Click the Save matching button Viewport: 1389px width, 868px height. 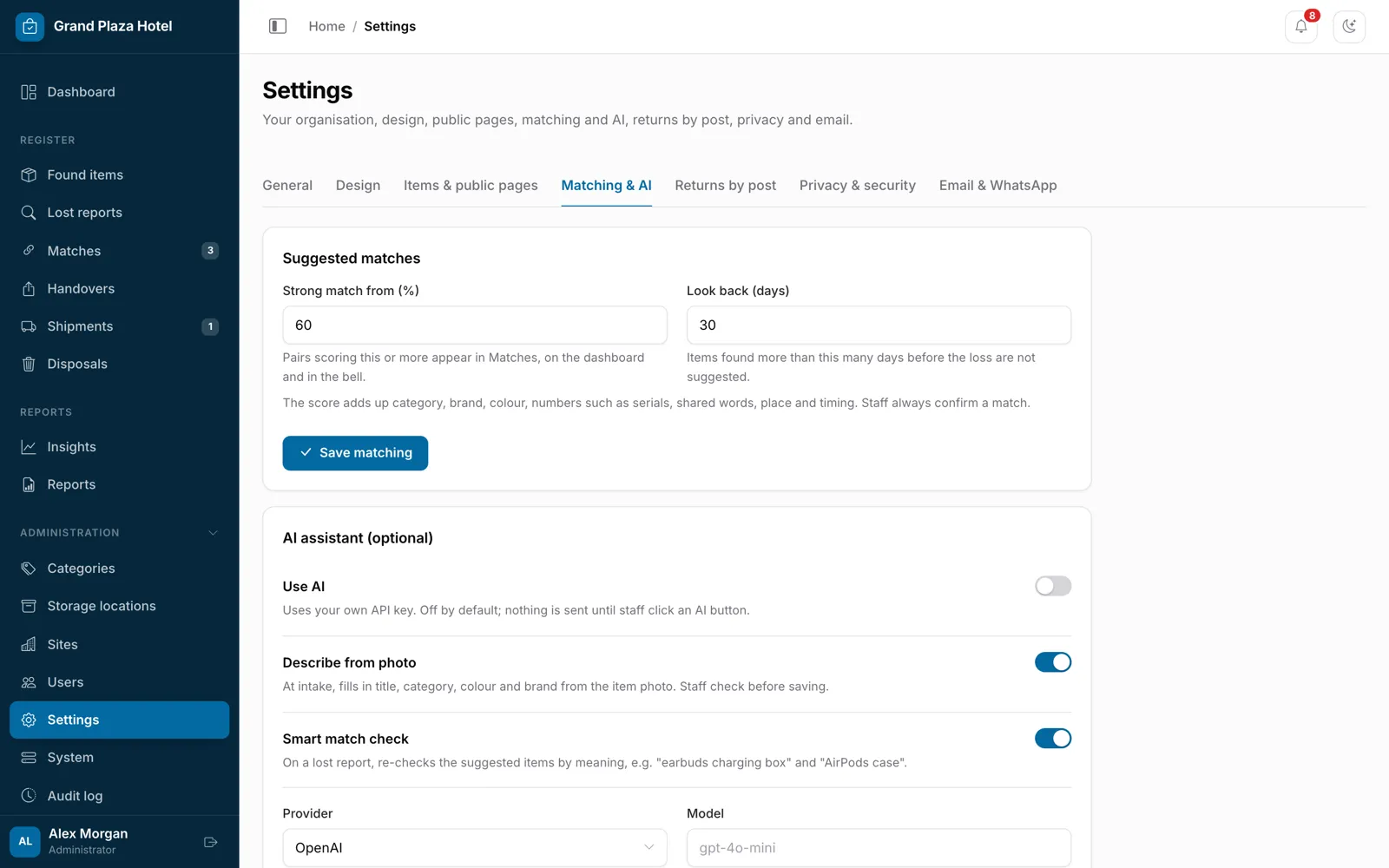(x=355, y=453)
